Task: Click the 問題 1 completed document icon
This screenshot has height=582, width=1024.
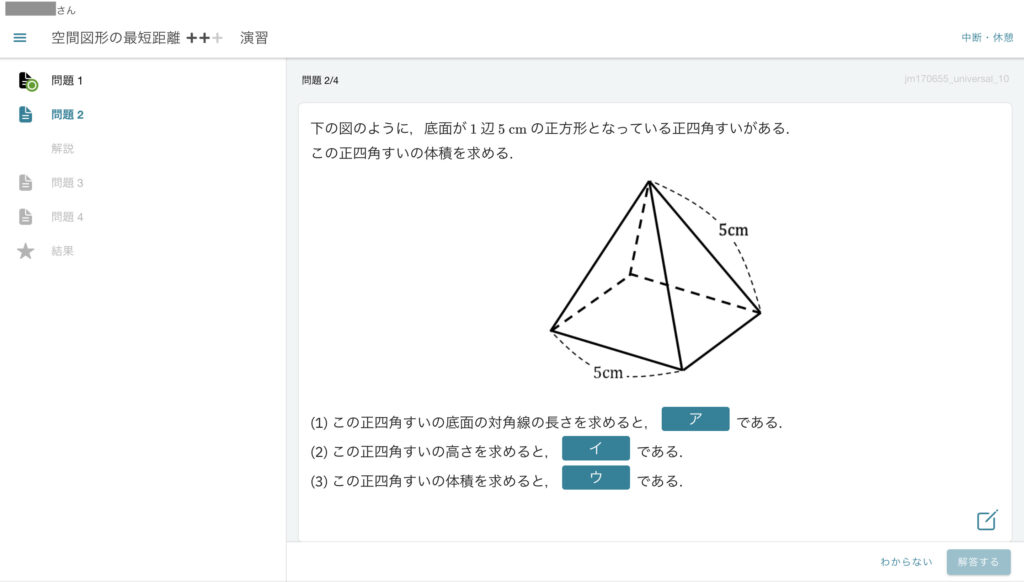Action: pyautogui.click(x=27, y=81)
